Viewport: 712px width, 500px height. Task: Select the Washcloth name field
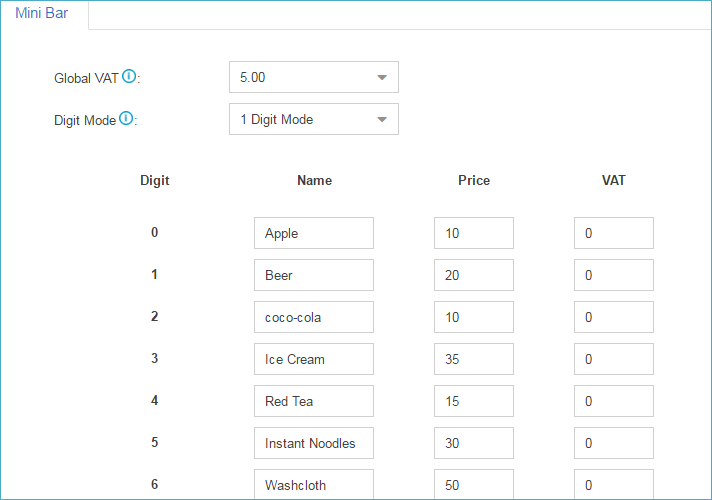click(313, 484)
